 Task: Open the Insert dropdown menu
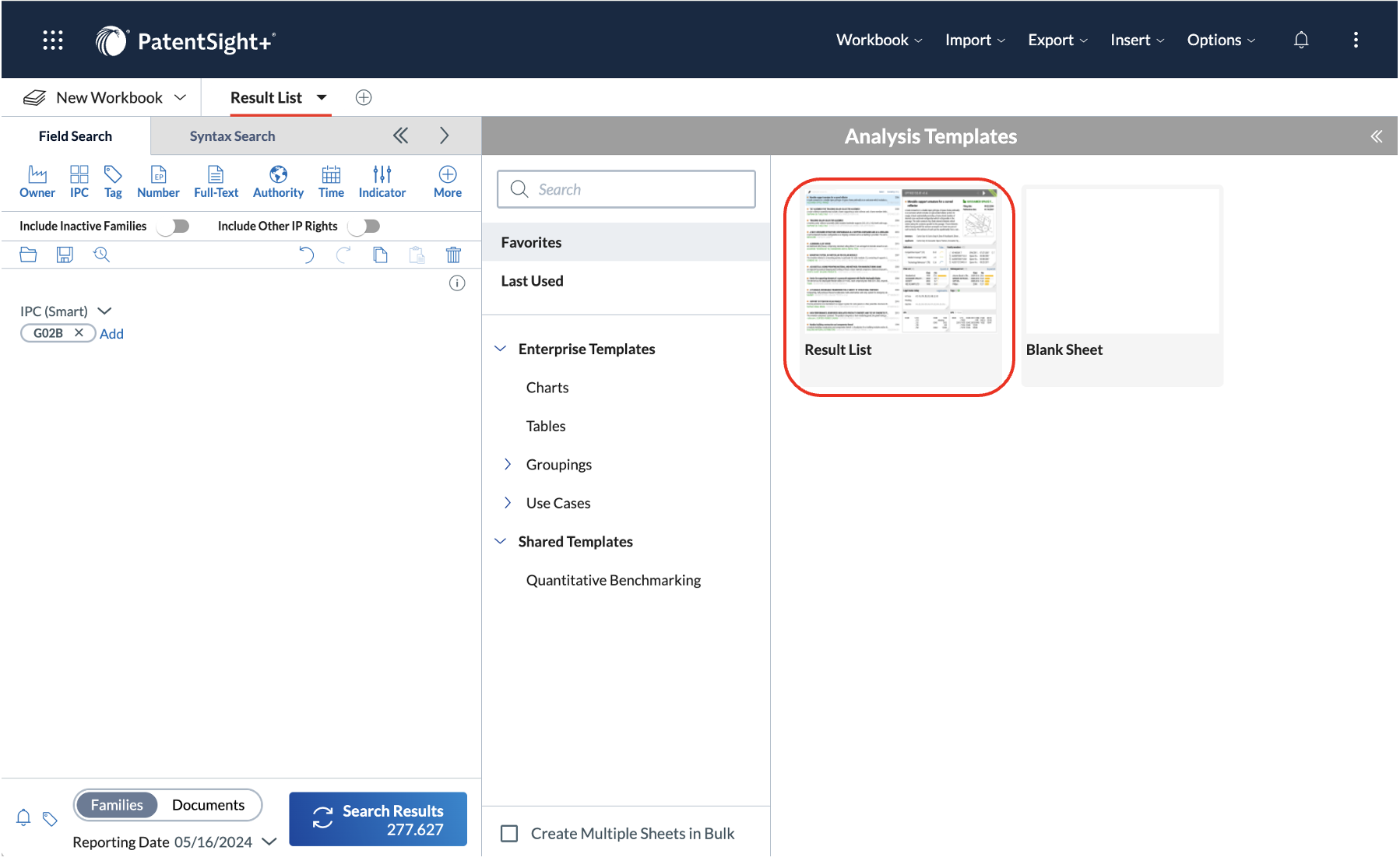1137,40
